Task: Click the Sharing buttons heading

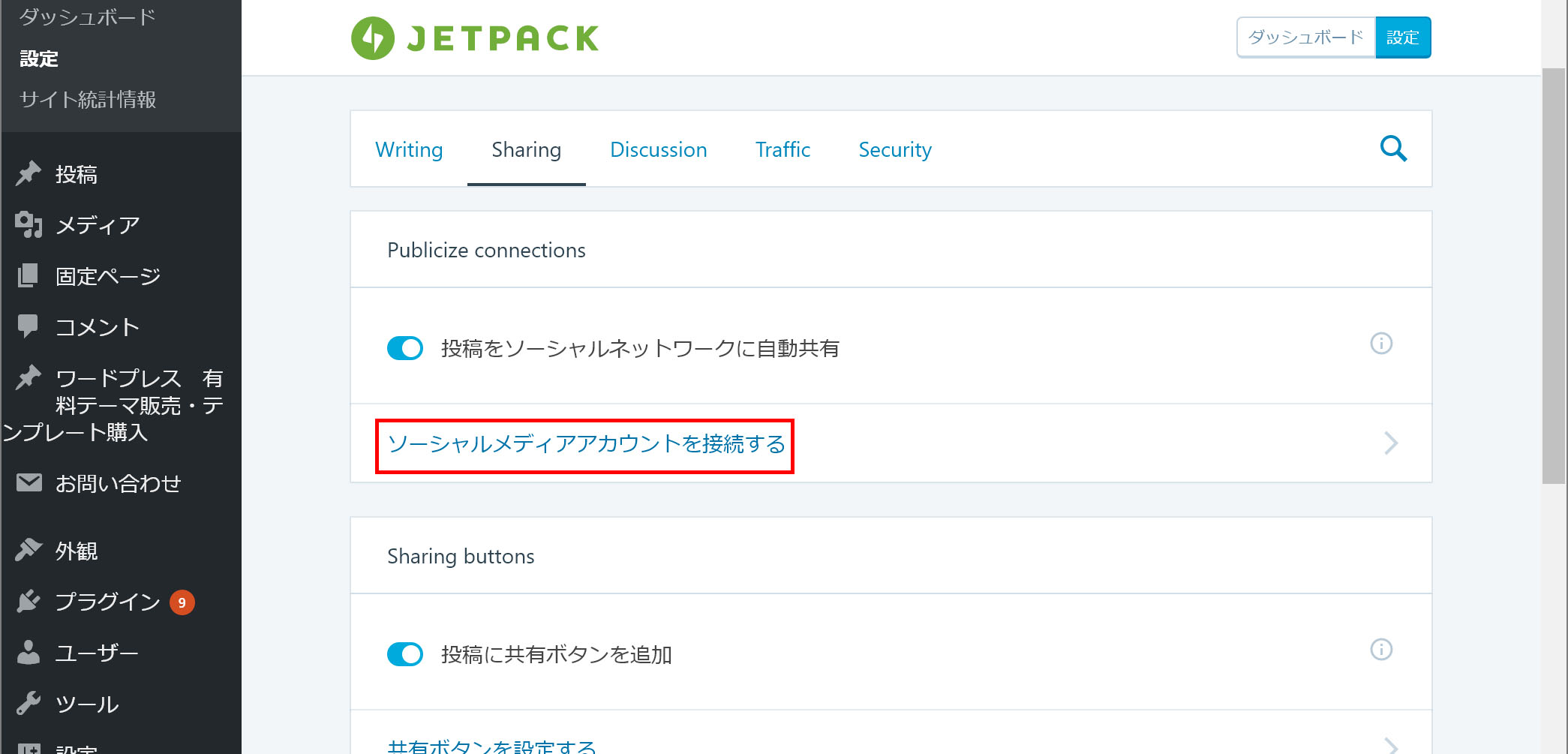Action: click(x=461, y=556)
